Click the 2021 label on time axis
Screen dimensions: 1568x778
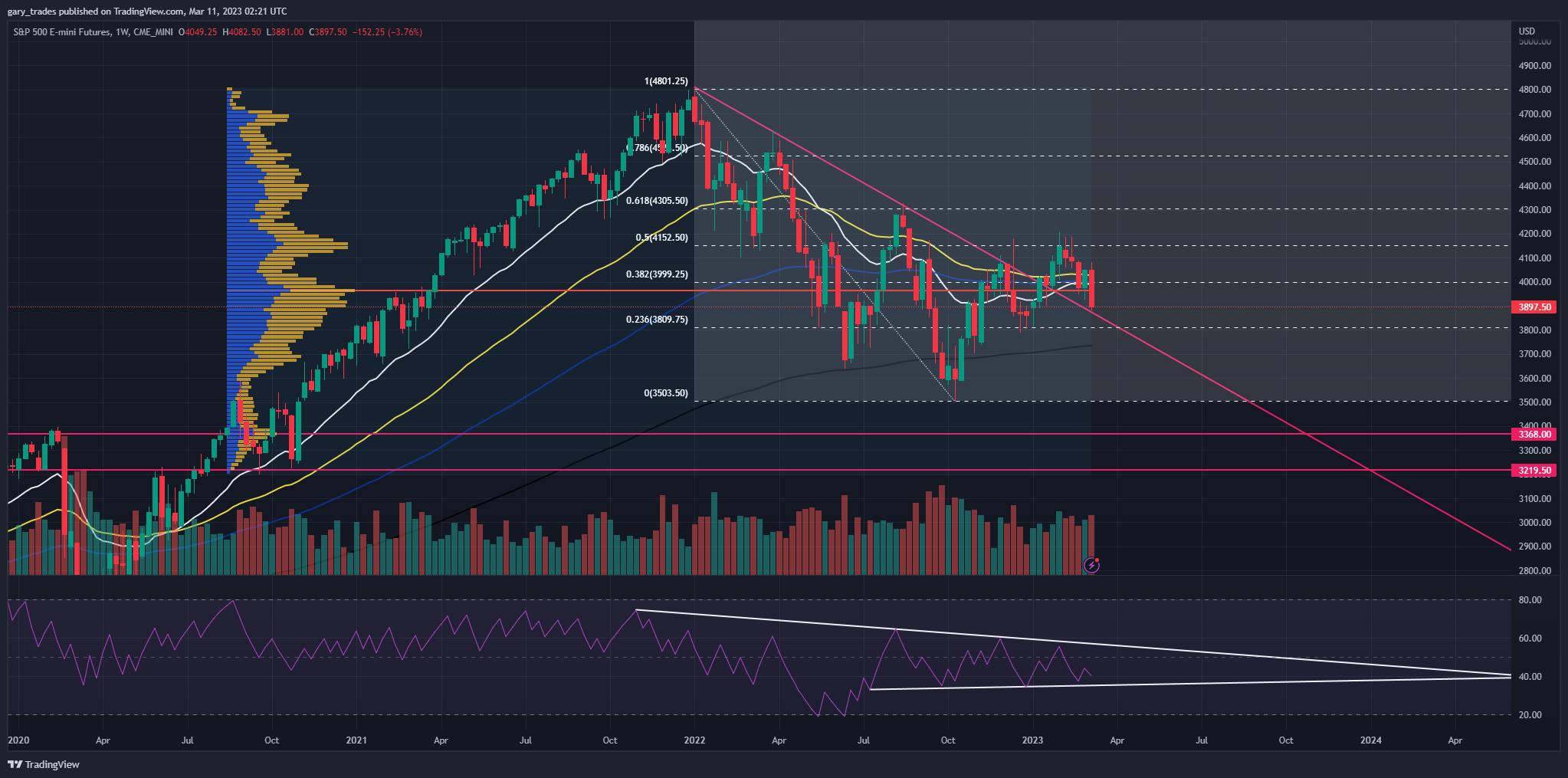coord(356,740)
